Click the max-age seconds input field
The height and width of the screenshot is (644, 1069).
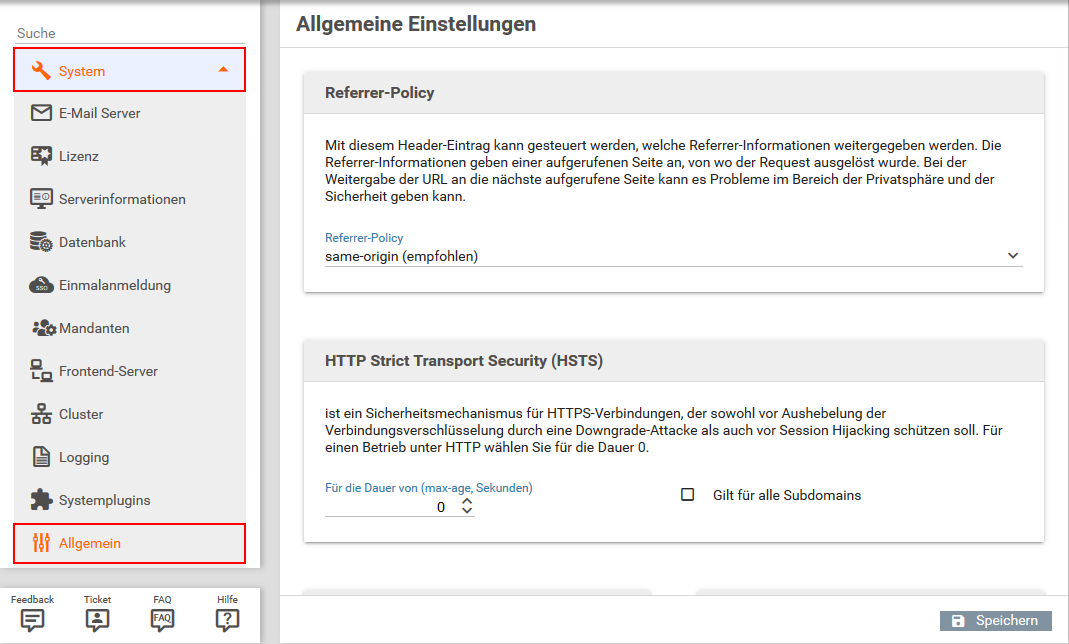click(x=388, y=507)
